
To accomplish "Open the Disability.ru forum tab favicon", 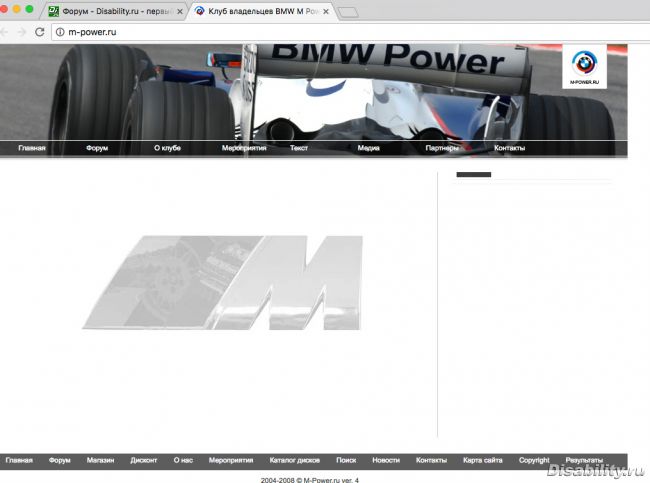I will pos(53,11).
